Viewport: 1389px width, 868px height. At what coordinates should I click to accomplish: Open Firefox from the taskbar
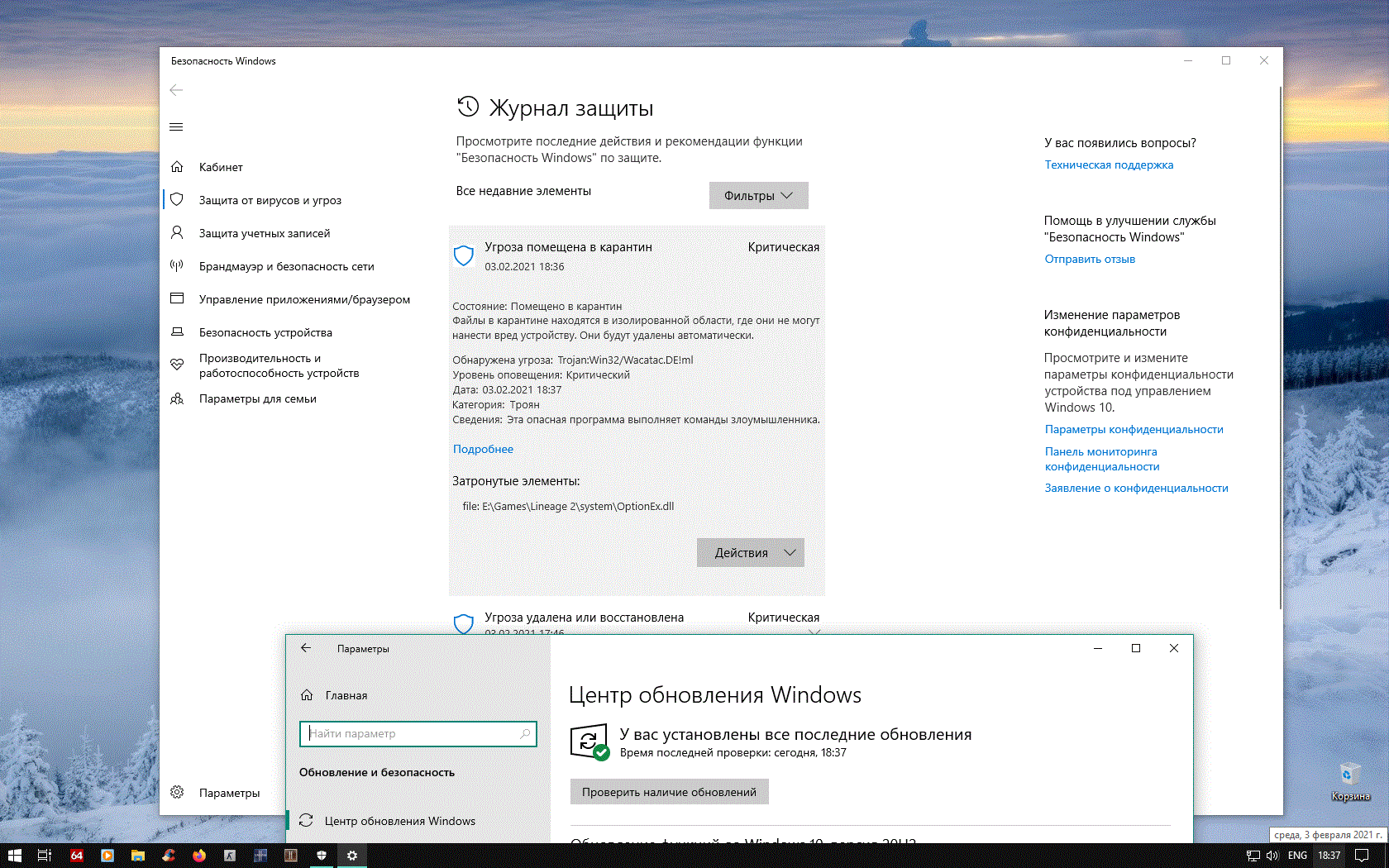199,856
